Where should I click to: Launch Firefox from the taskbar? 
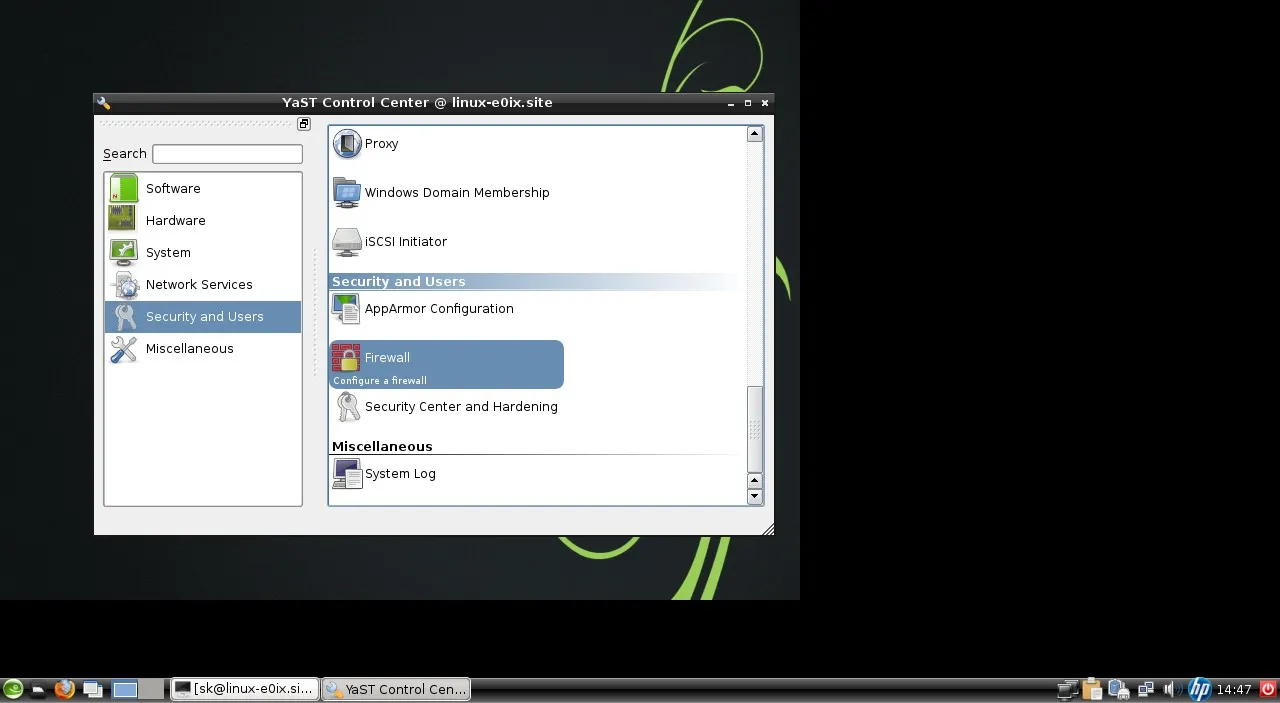click(x=65, y=689)
